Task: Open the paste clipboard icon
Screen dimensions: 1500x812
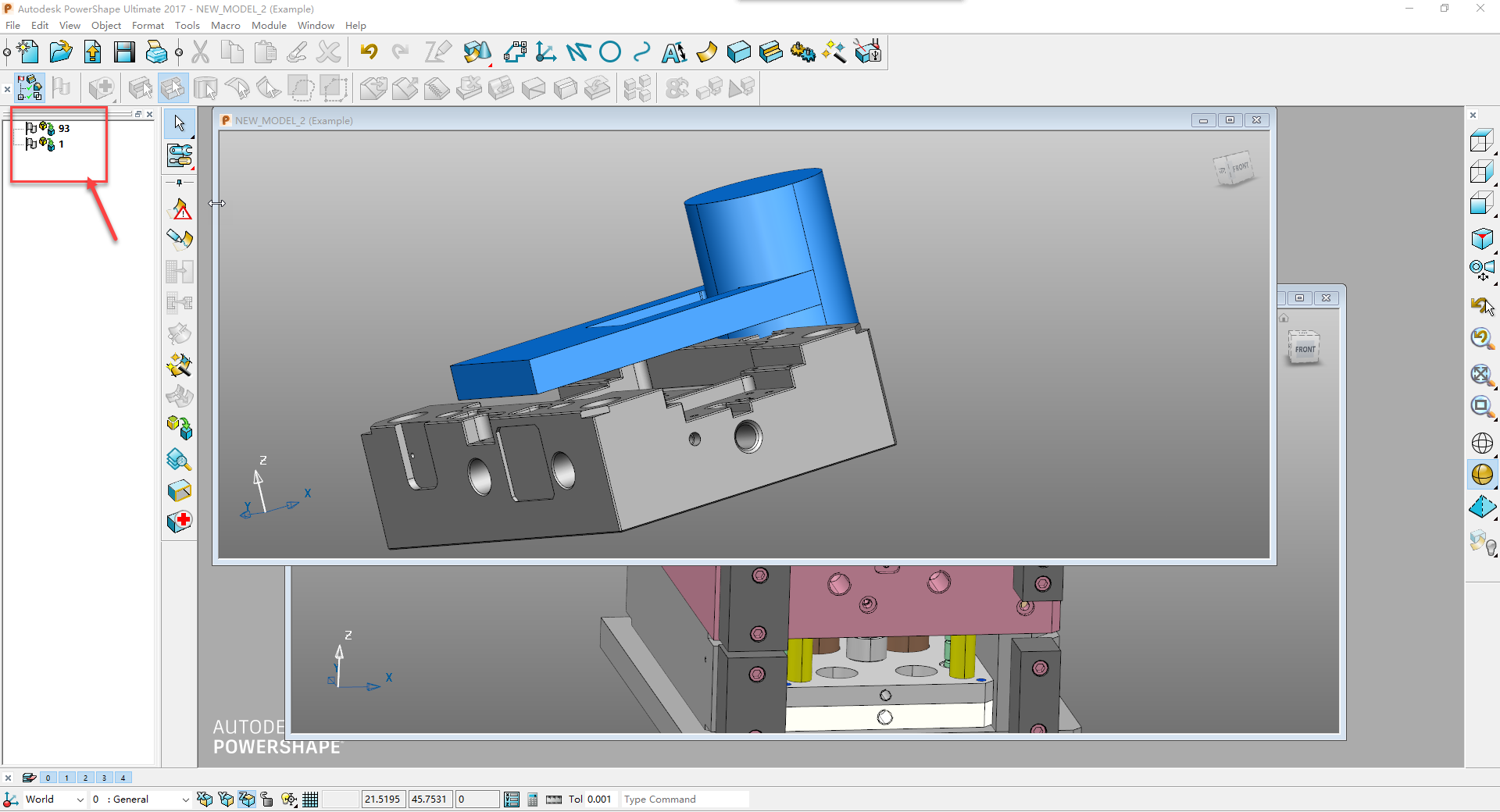Action: pos(265,52)
